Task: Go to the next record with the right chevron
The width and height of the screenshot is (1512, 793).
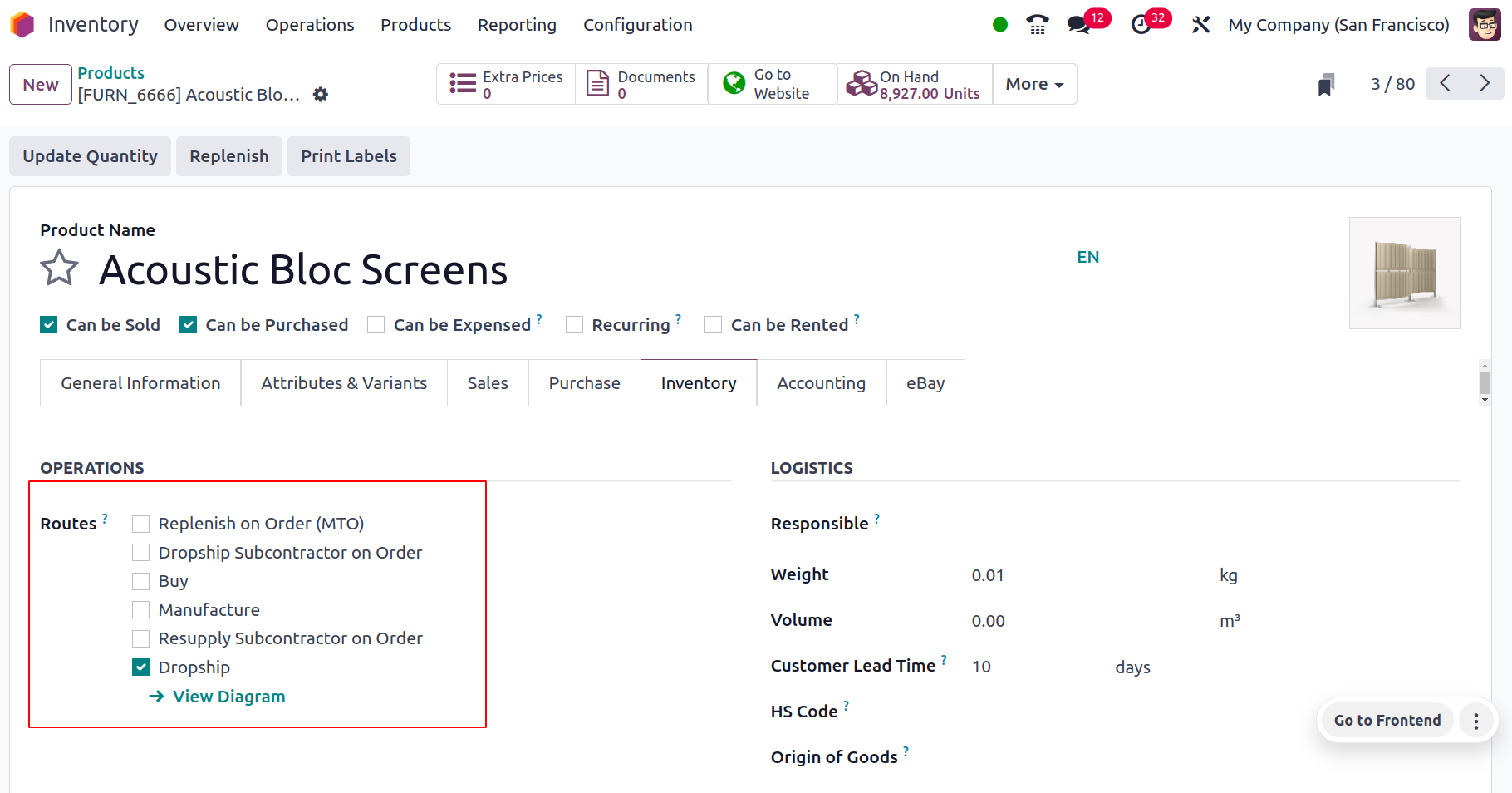Action: (1485, 84)
